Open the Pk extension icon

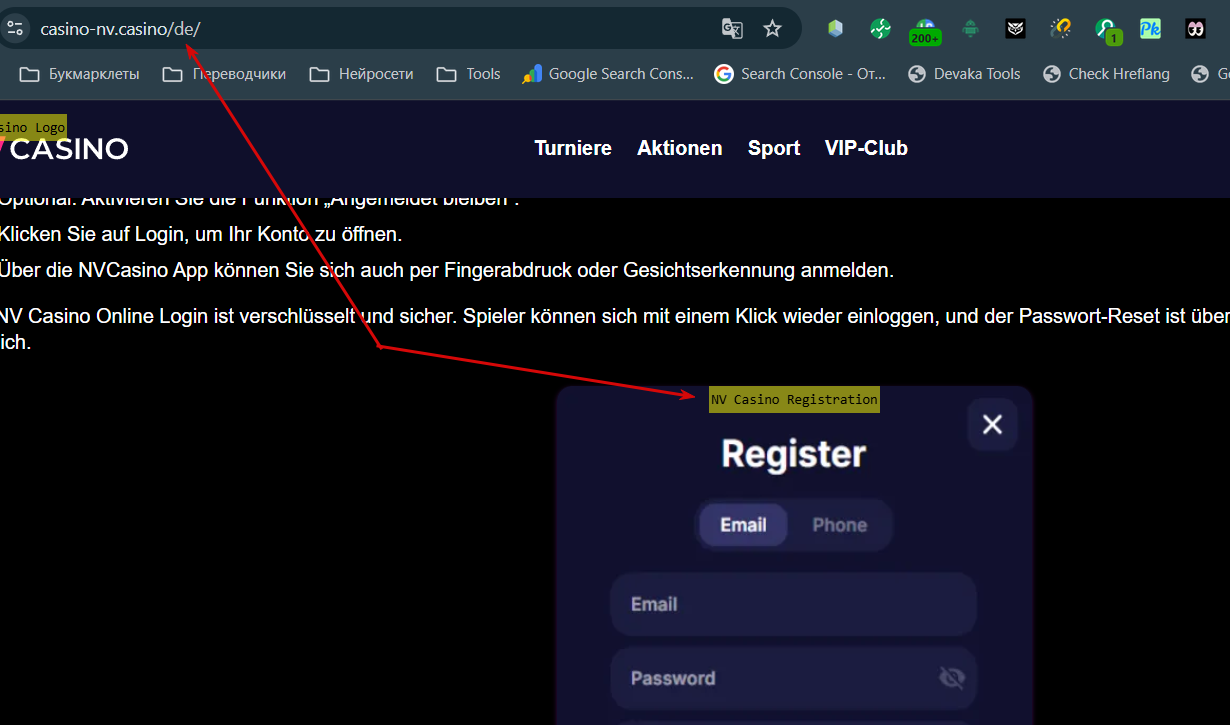coord(1150,28)
